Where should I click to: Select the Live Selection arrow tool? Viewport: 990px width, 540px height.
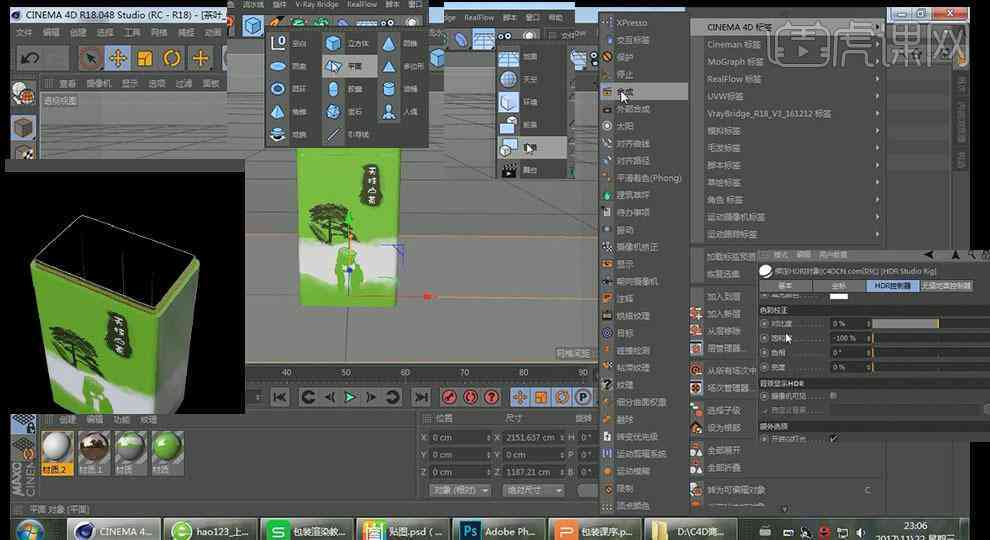[92, 59]
